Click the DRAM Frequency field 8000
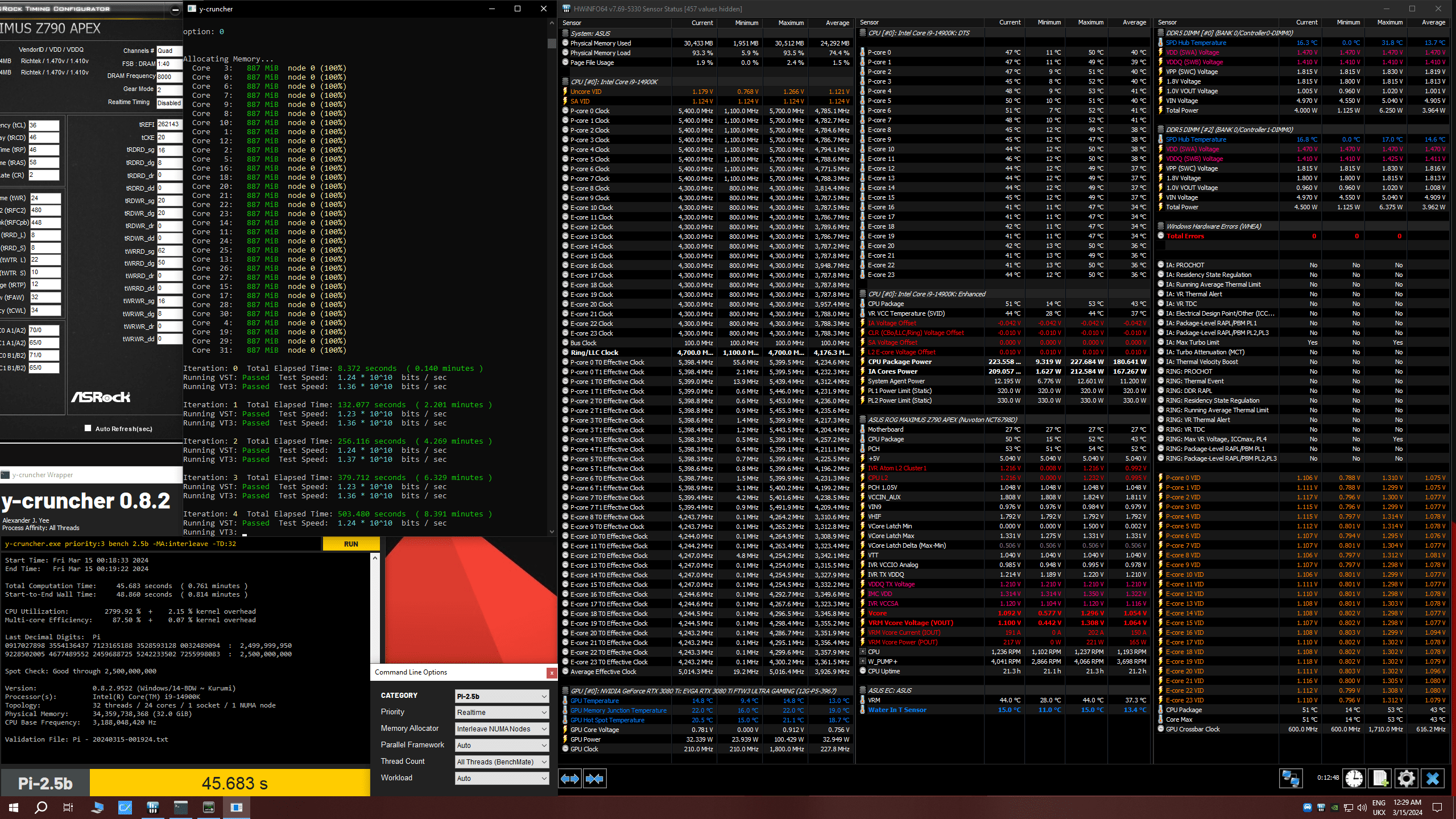Viewport: 1456px width, 819px height. pos(169,77)
